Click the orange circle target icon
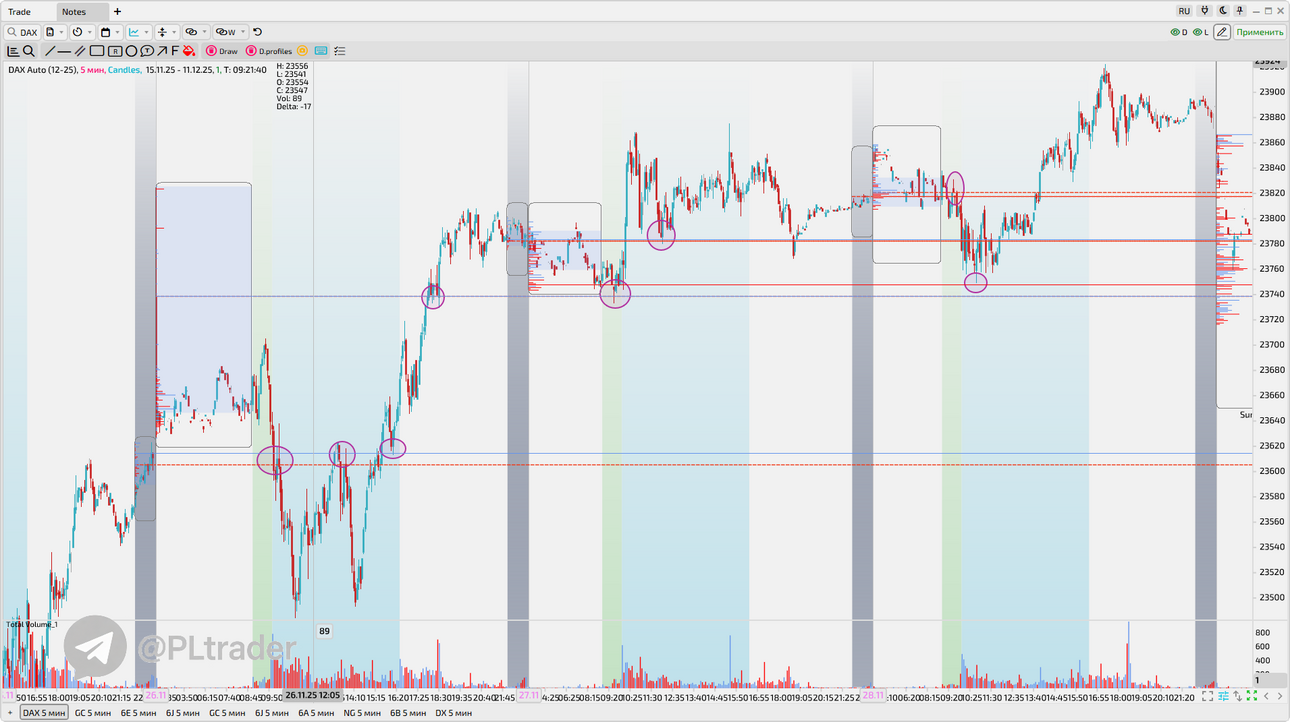This screenshot has height=722, width=1290. (302, 51)
